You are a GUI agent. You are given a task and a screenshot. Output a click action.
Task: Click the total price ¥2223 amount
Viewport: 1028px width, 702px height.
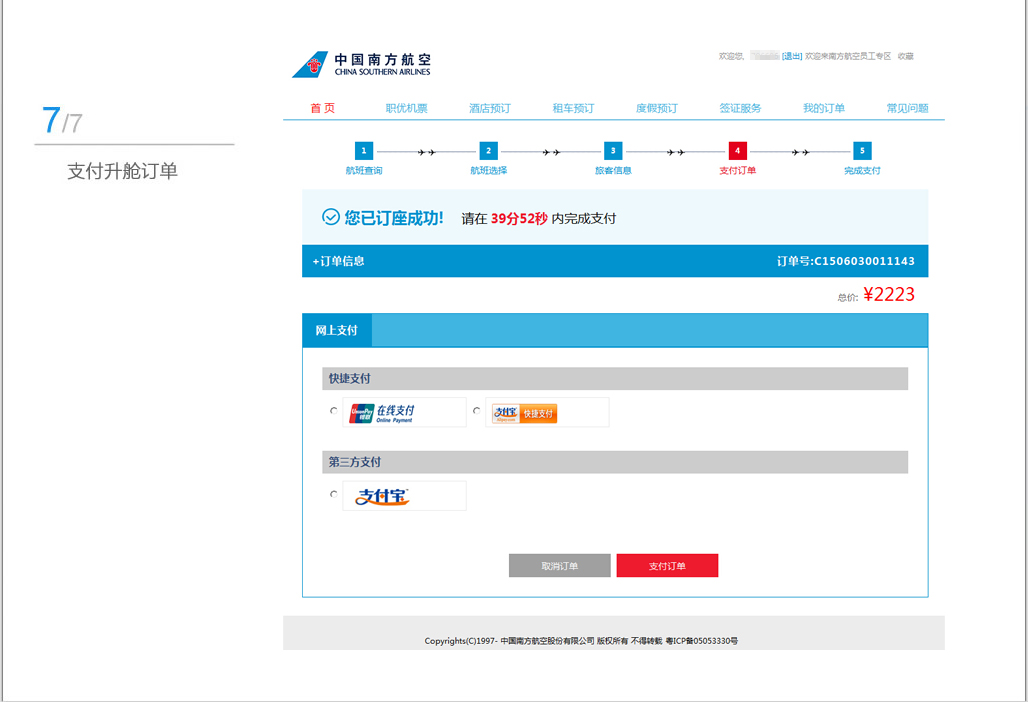coord(889,293)
